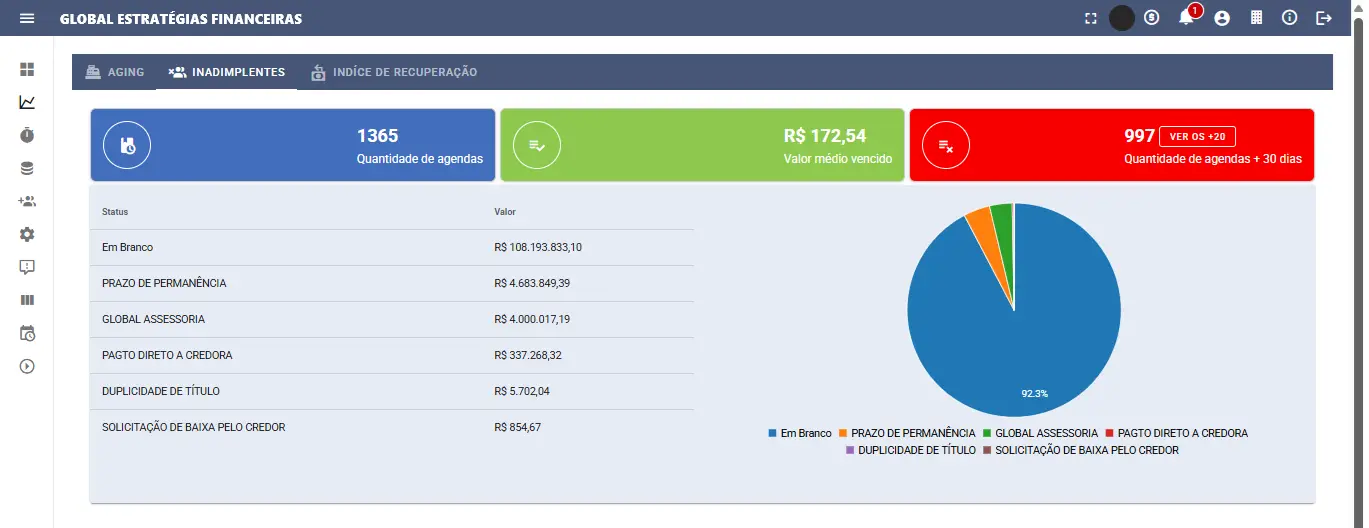Open the dashboard grid icon in sidebar

(27, 69)
